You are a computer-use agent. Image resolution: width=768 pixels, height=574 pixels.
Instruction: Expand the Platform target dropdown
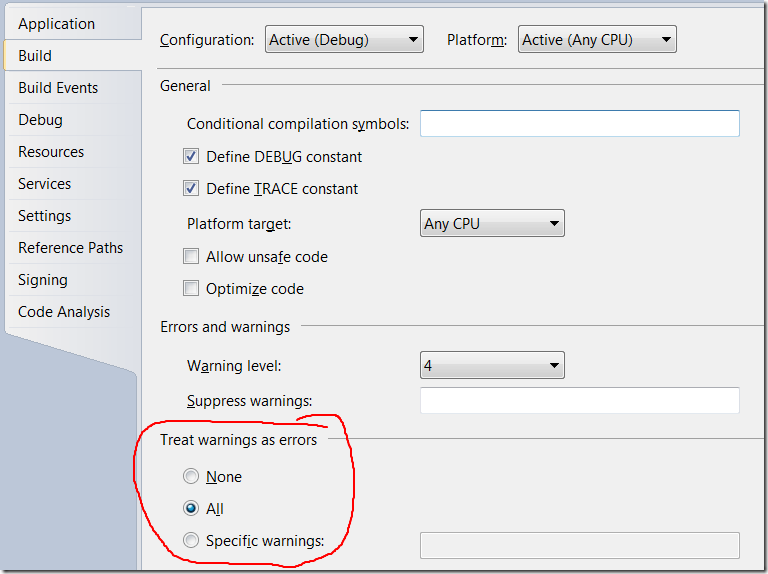[492, 224]
